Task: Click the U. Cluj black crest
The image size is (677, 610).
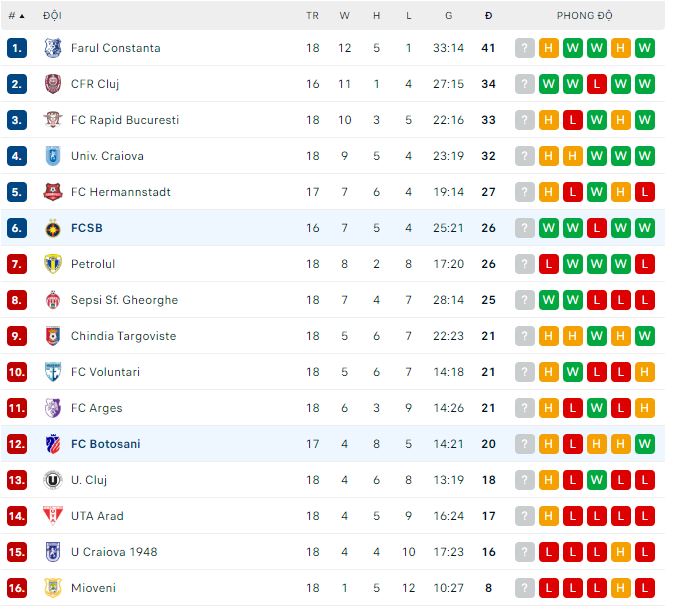Action: click(53, 480)
